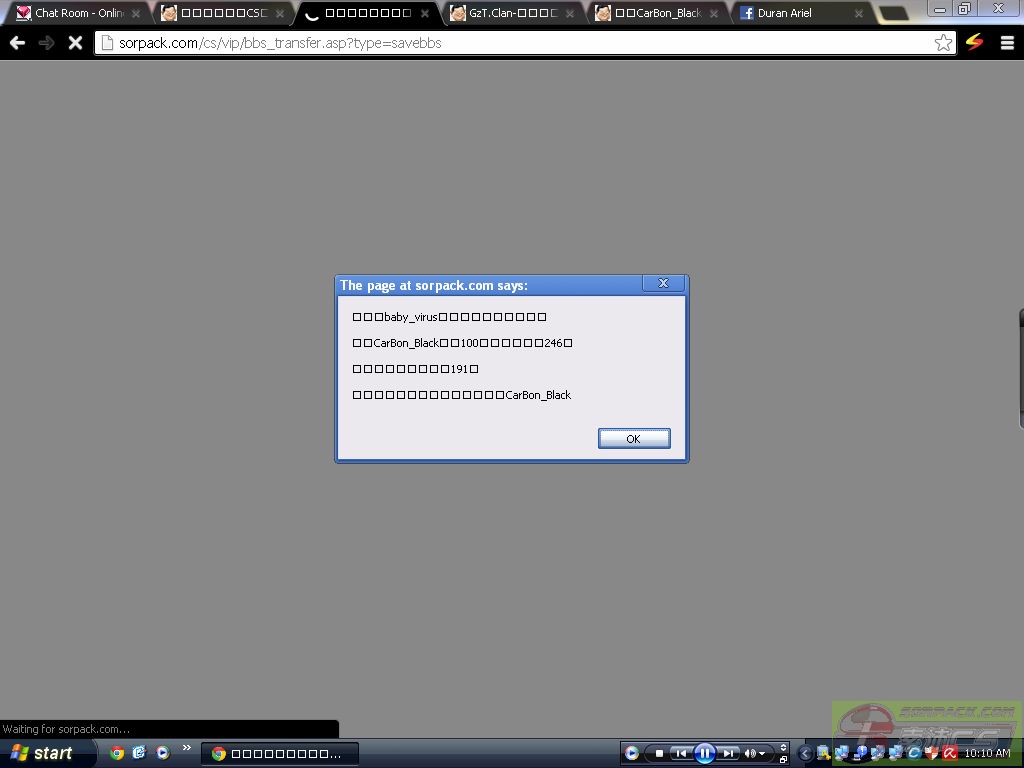Click the lightning bolt extension icon
The image size is (1024, 768).
click(975, 43)
